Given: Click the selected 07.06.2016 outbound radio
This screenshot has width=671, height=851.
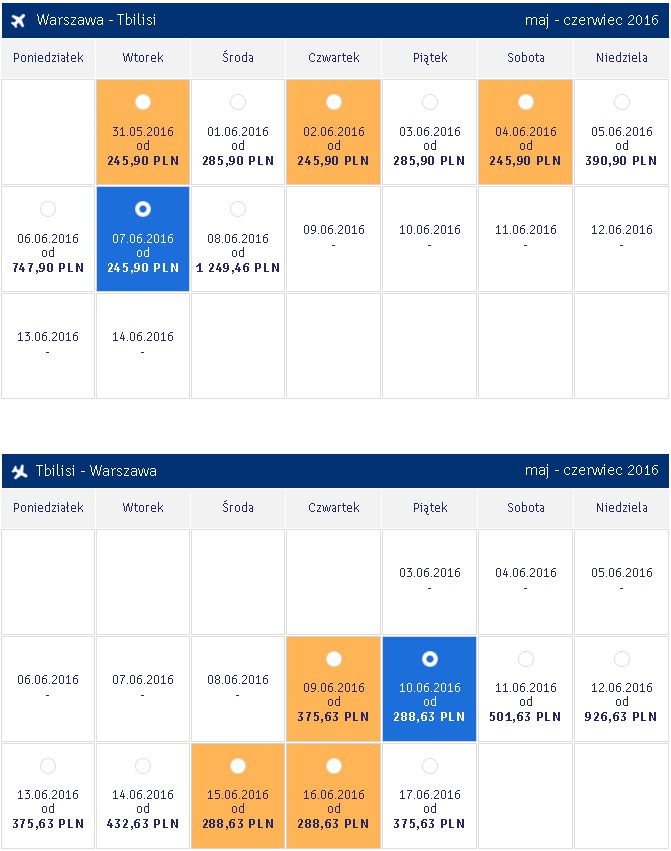Looking at the screenshot, I should coord(143,209).
